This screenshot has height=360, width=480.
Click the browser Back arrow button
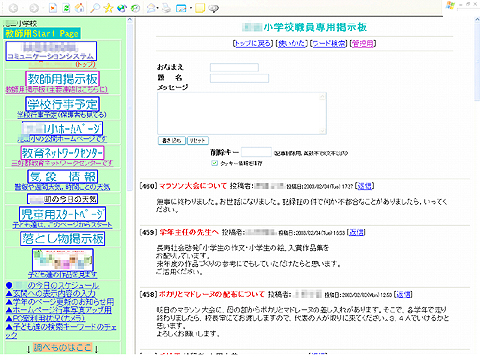14,8
